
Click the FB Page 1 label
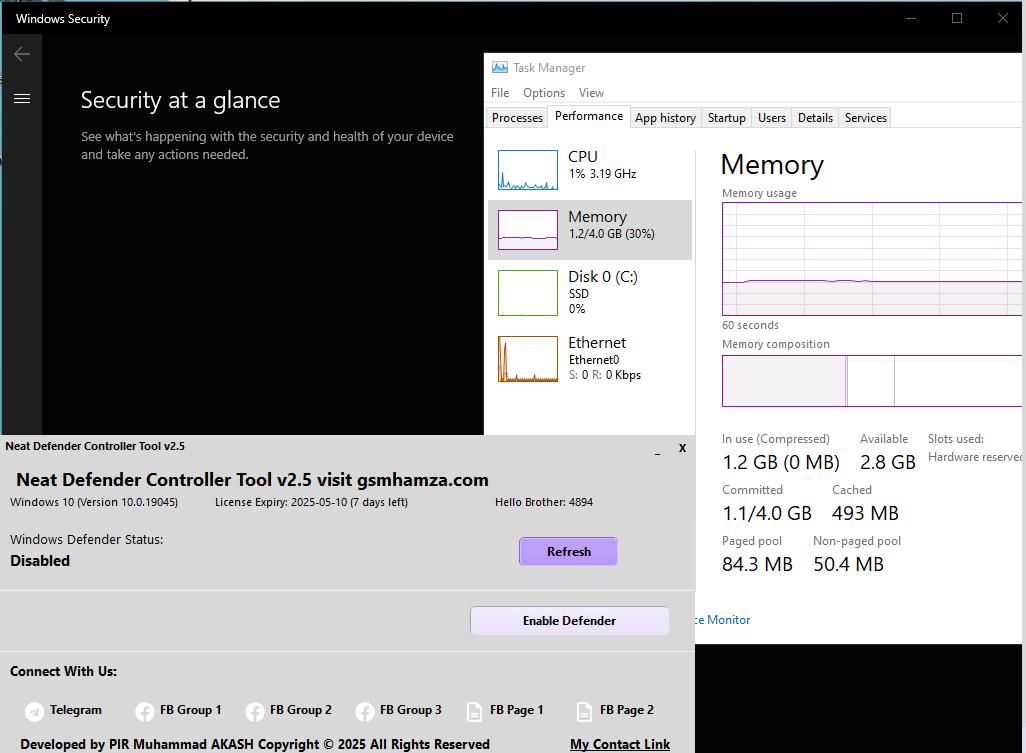point(516,710)
